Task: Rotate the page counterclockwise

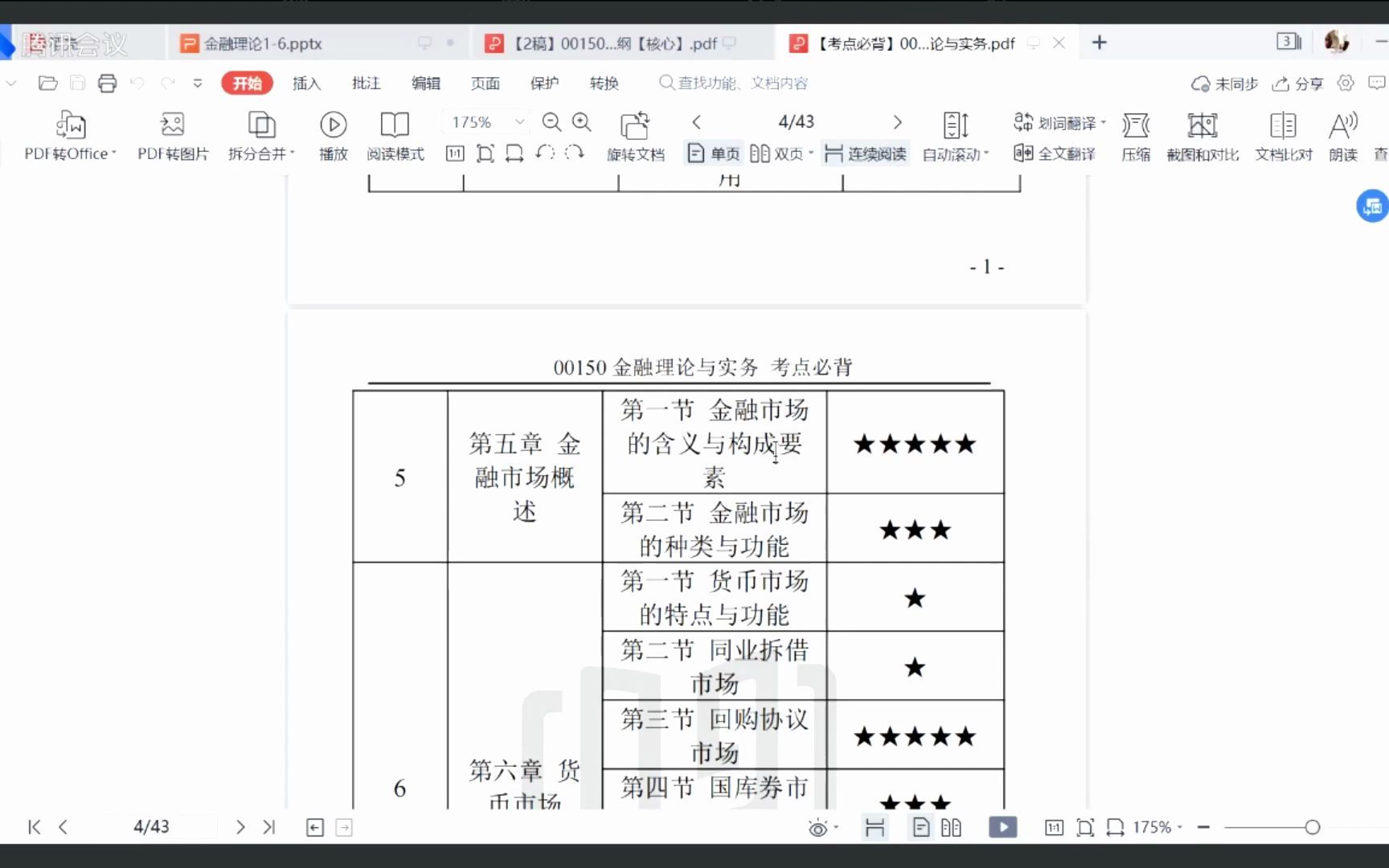Action: (545, 152)
